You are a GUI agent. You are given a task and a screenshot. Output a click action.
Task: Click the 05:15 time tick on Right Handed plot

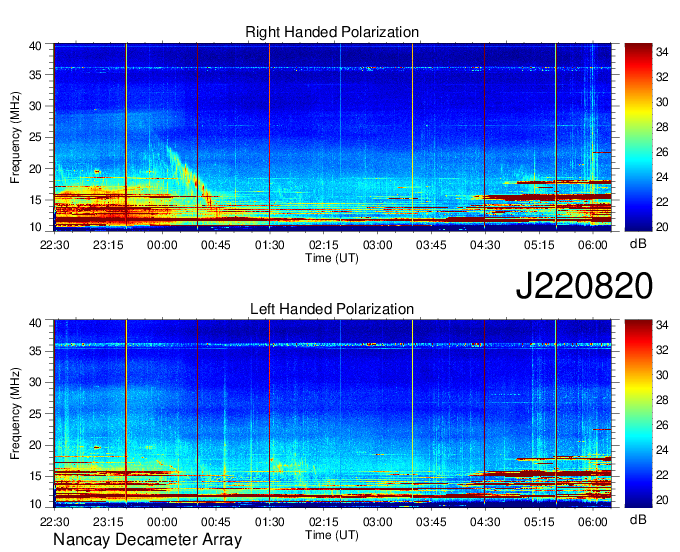[539, 245]
